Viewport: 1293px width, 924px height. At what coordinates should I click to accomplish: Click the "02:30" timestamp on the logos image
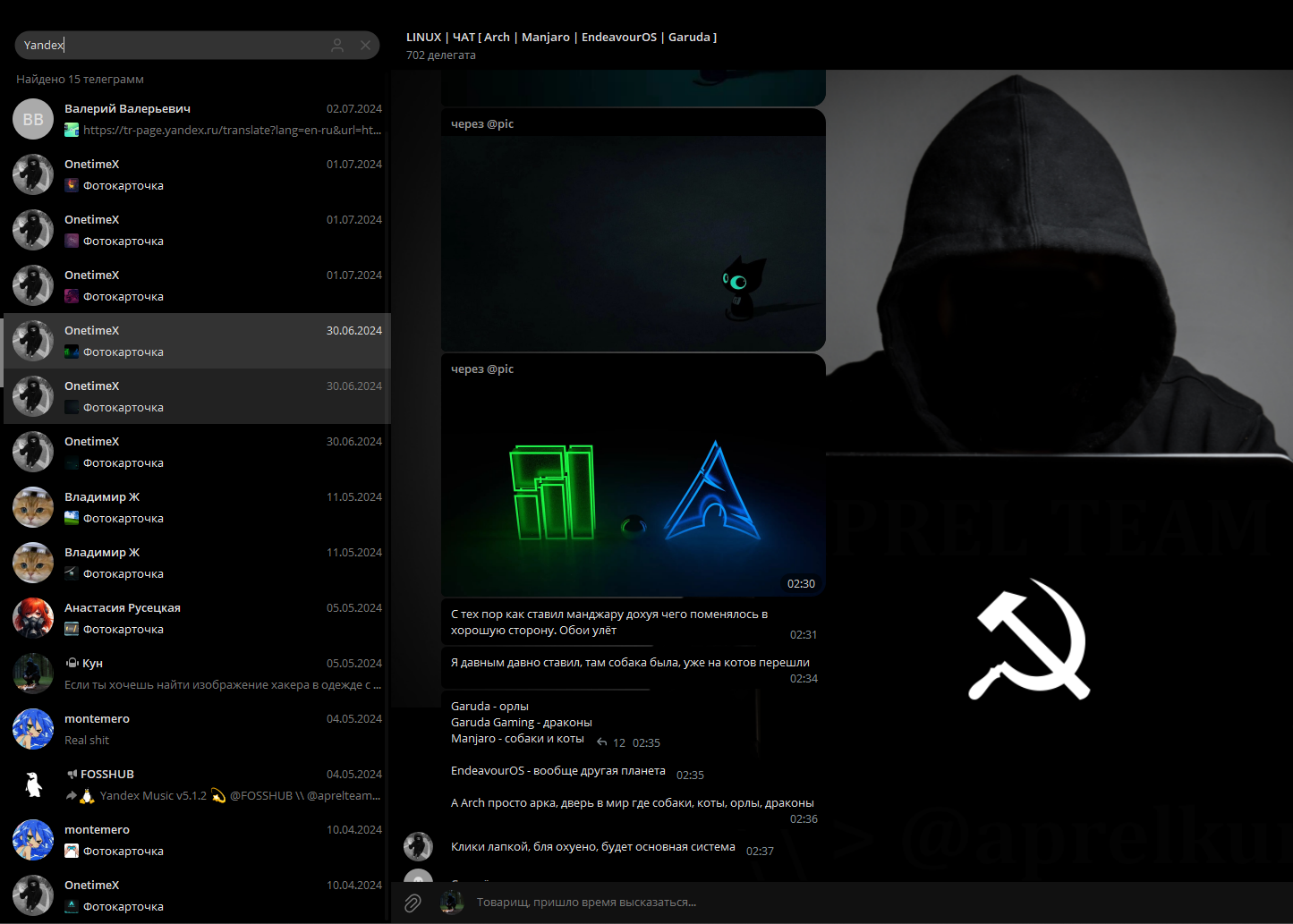pos(801,584)
